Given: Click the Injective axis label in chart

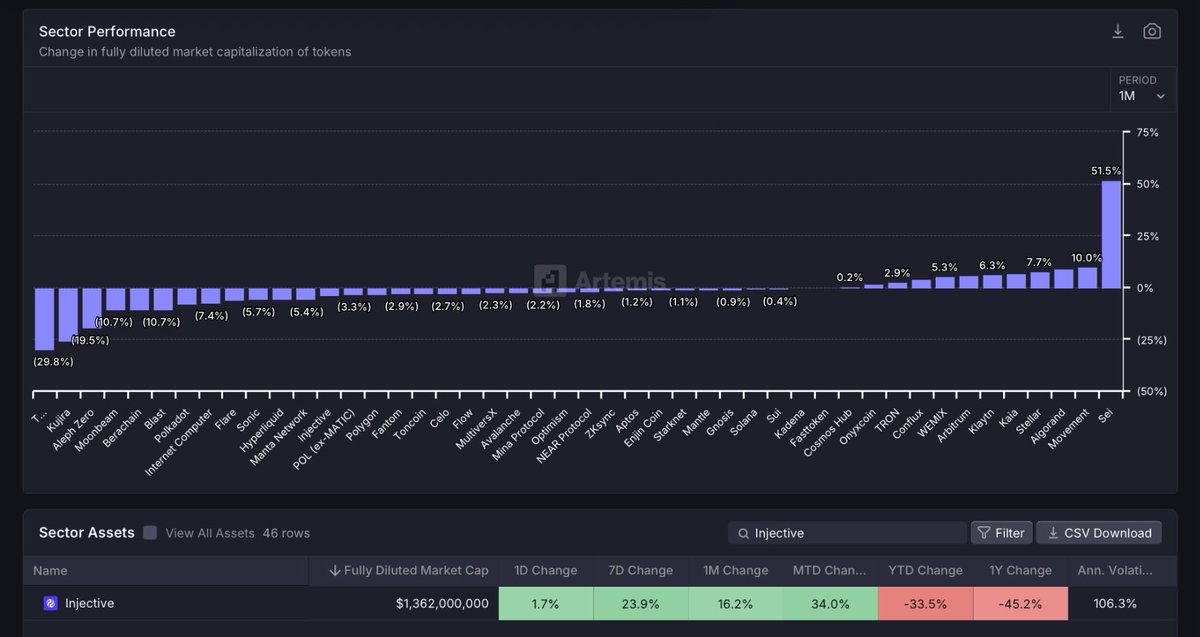Looking at the screenshot, I should (x=316, y=424).
